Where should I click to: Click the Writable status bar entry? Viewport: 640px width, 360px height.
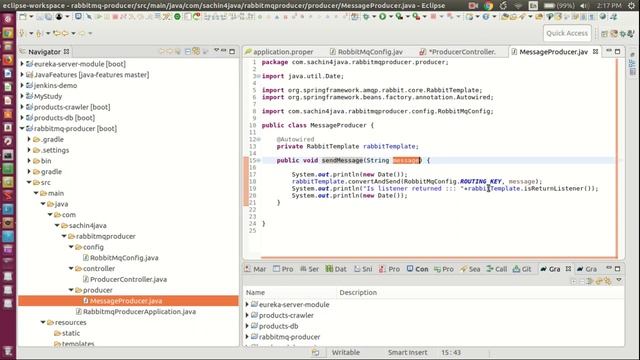[x=345, y=352]
